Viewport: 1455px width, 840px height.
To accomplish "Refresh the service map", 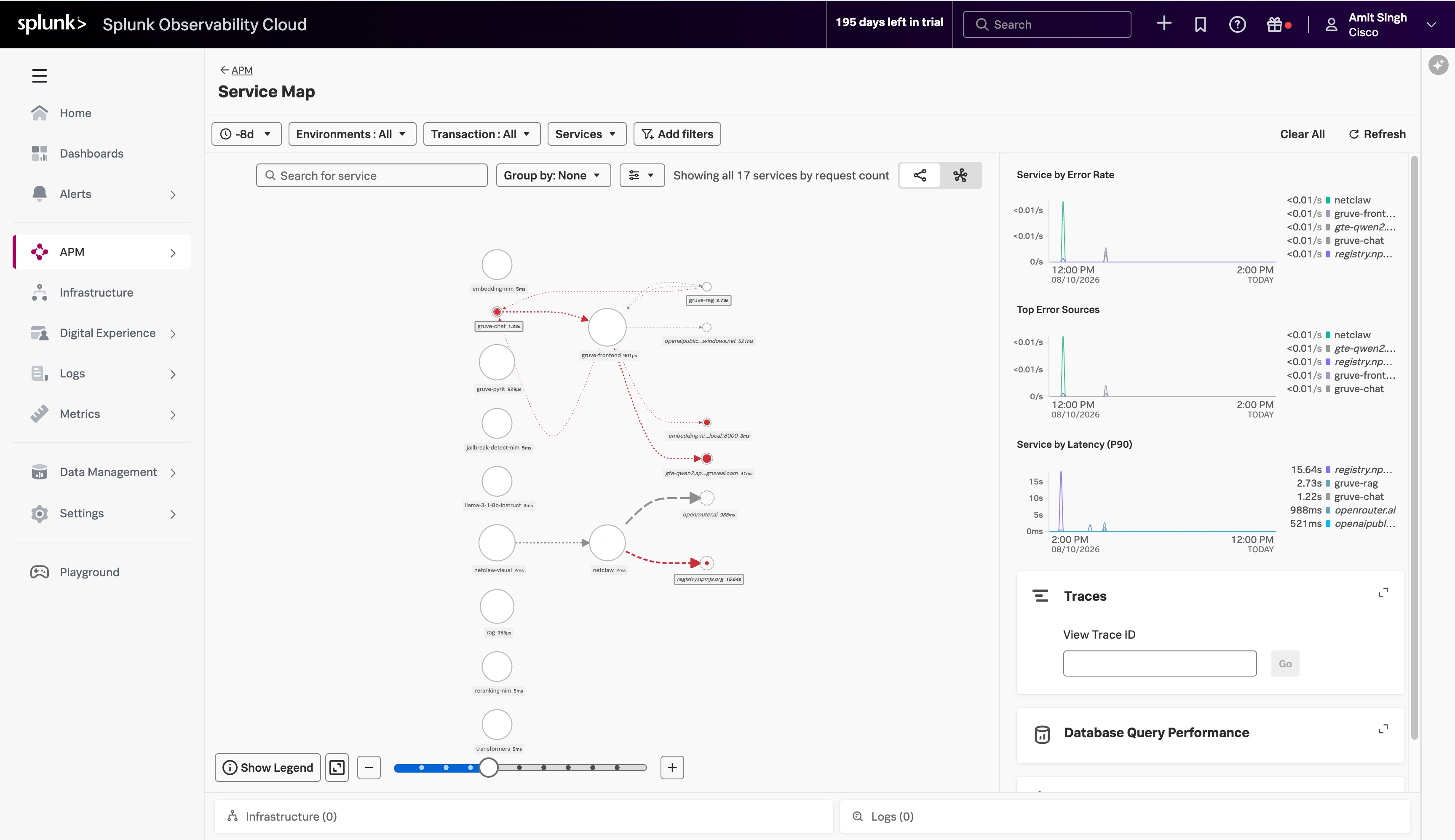I will point(1377,134).
